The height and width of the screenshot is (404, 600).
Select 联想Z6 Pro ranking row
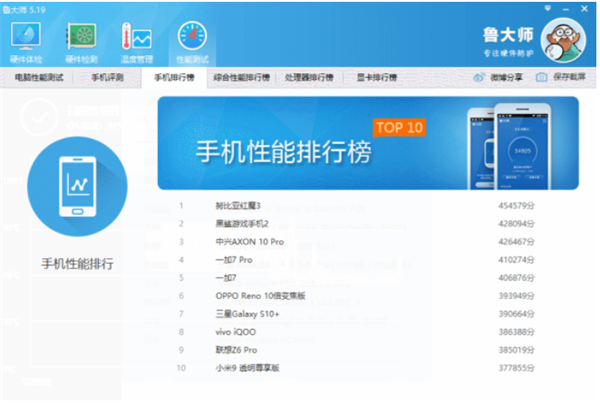(357, 350)
